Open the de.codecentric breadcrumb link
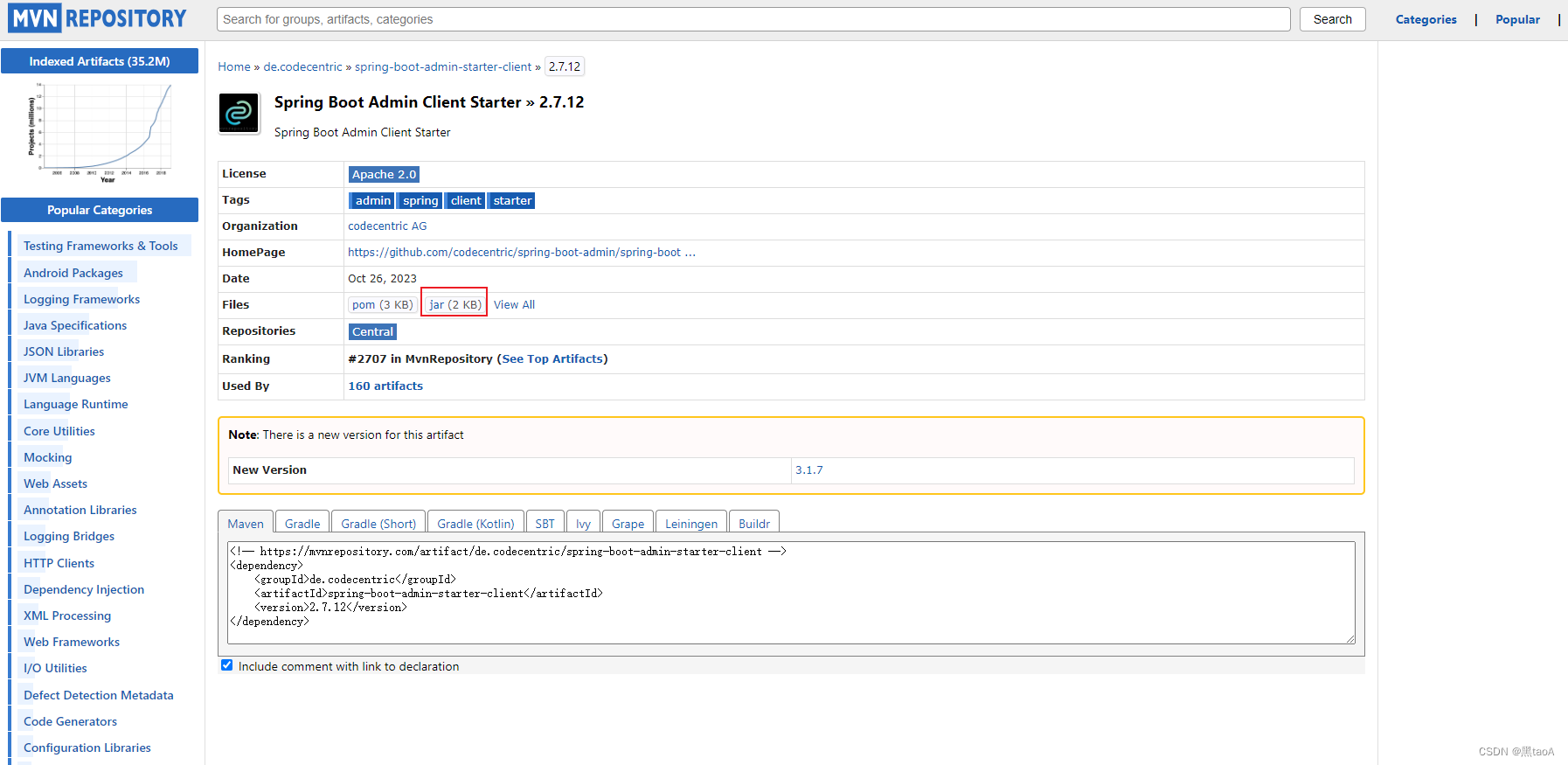1568x765 pixels. tap(302, 66)
